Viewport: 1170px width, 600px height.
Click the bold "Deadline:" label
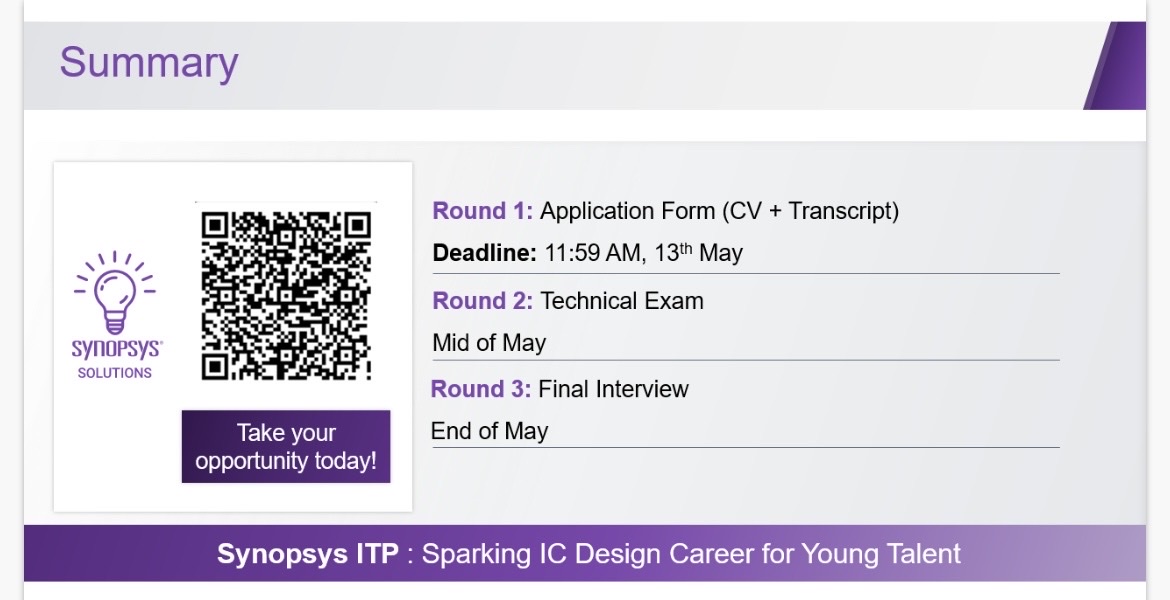coord(485,253)
